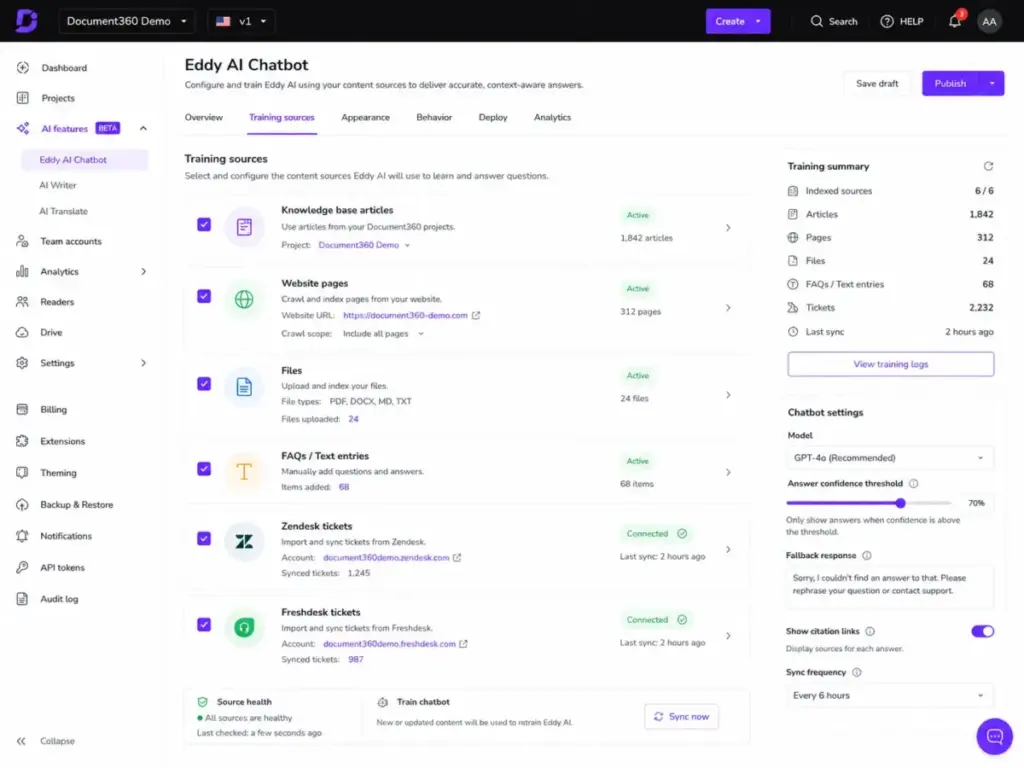This screenshot has width=1024, height=768.
Task: Open the floating chat widget icon
Action: pyautogui.click(x=995, y=737)
